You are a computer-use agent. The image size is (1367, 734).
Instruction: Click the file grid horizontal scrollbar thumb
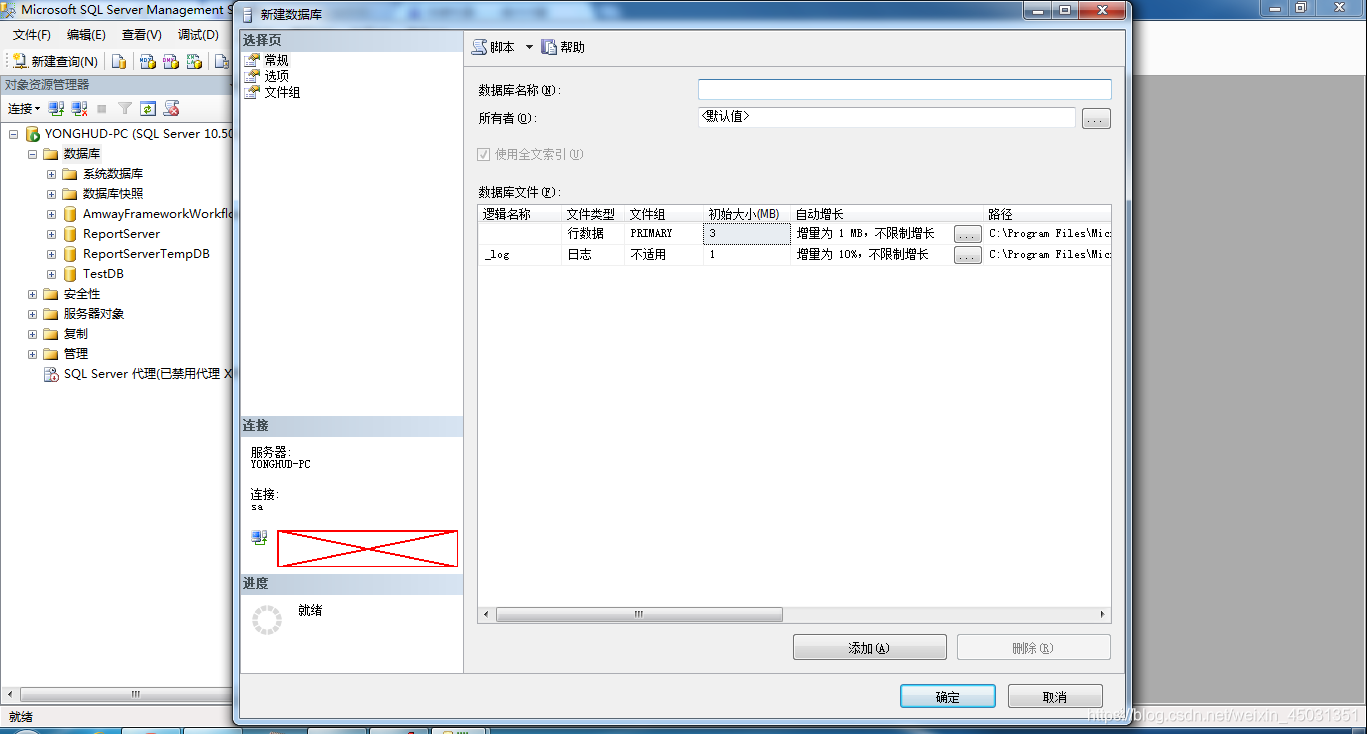pyautogui.click(x=639, y=615)
